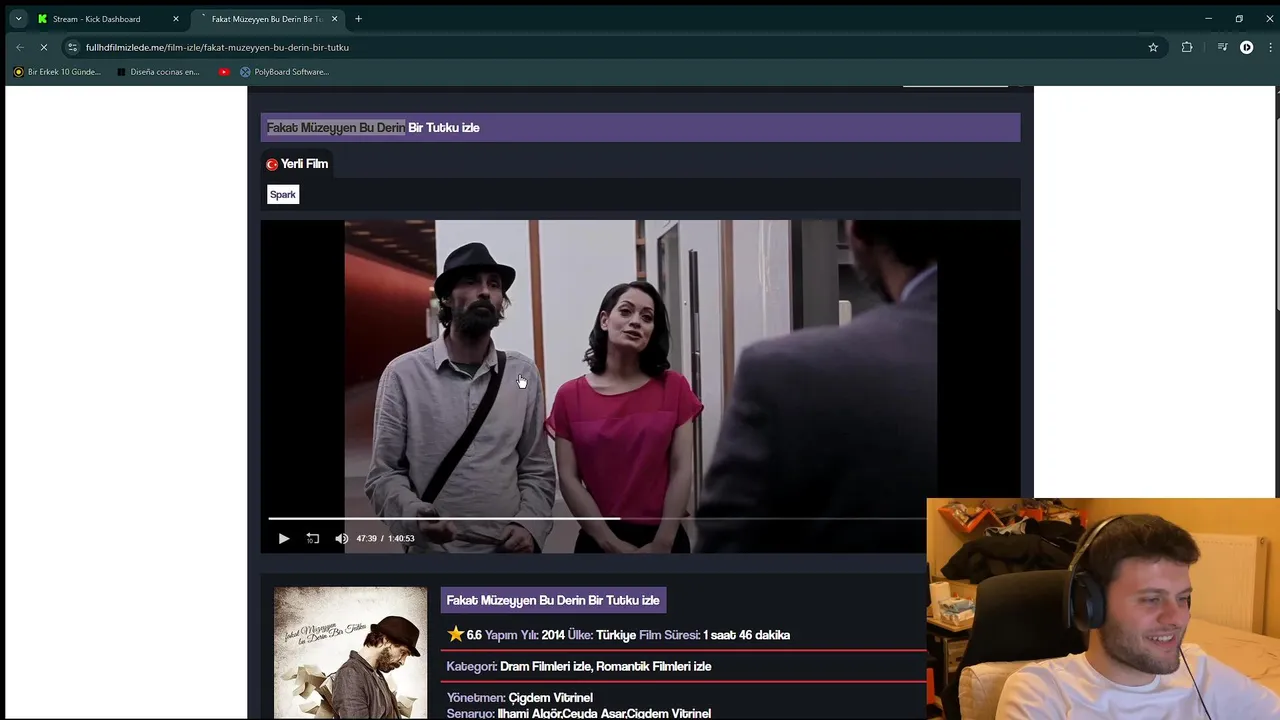Open the media controls icon
Viewport: 1280px width, 720px height.
pyautogui.click(x=1222, y=47)
